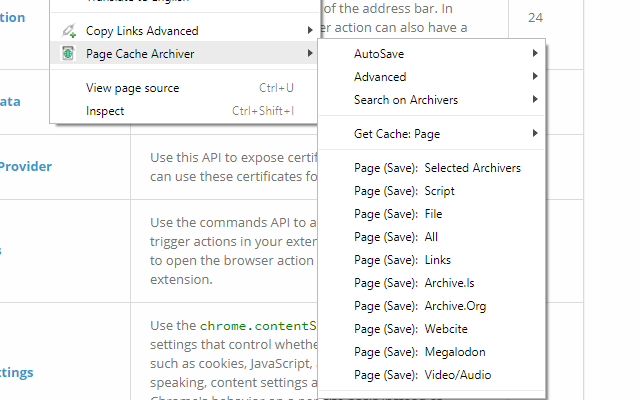Image resolution: width=640 pixels, height=400 pixels.
Task: Click the table cell showing 24
Action: (x=536, y=18)
